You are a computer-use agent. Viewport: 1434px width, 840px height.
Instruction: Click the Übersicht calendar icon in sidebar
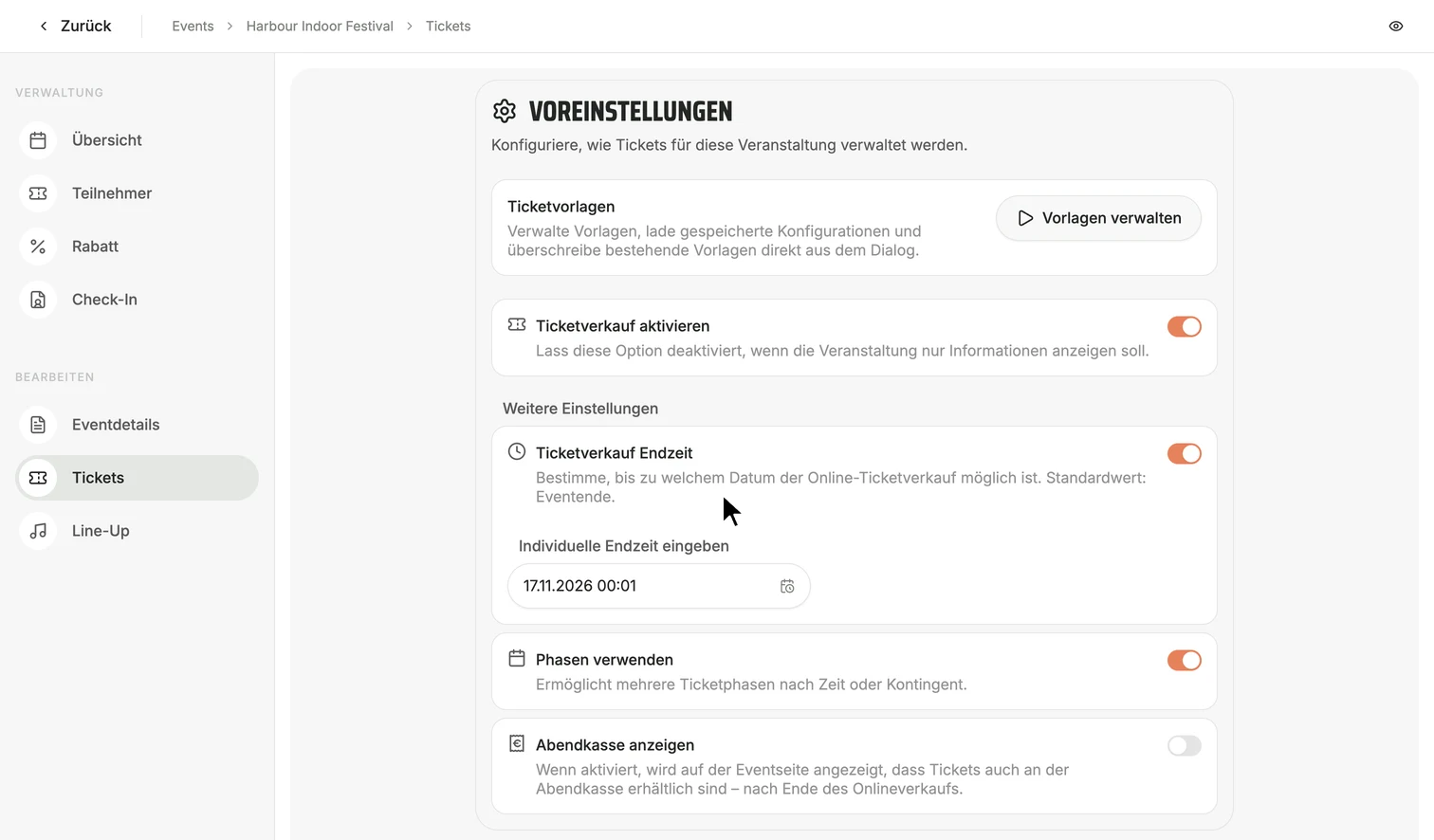click(x=38, y=140)
